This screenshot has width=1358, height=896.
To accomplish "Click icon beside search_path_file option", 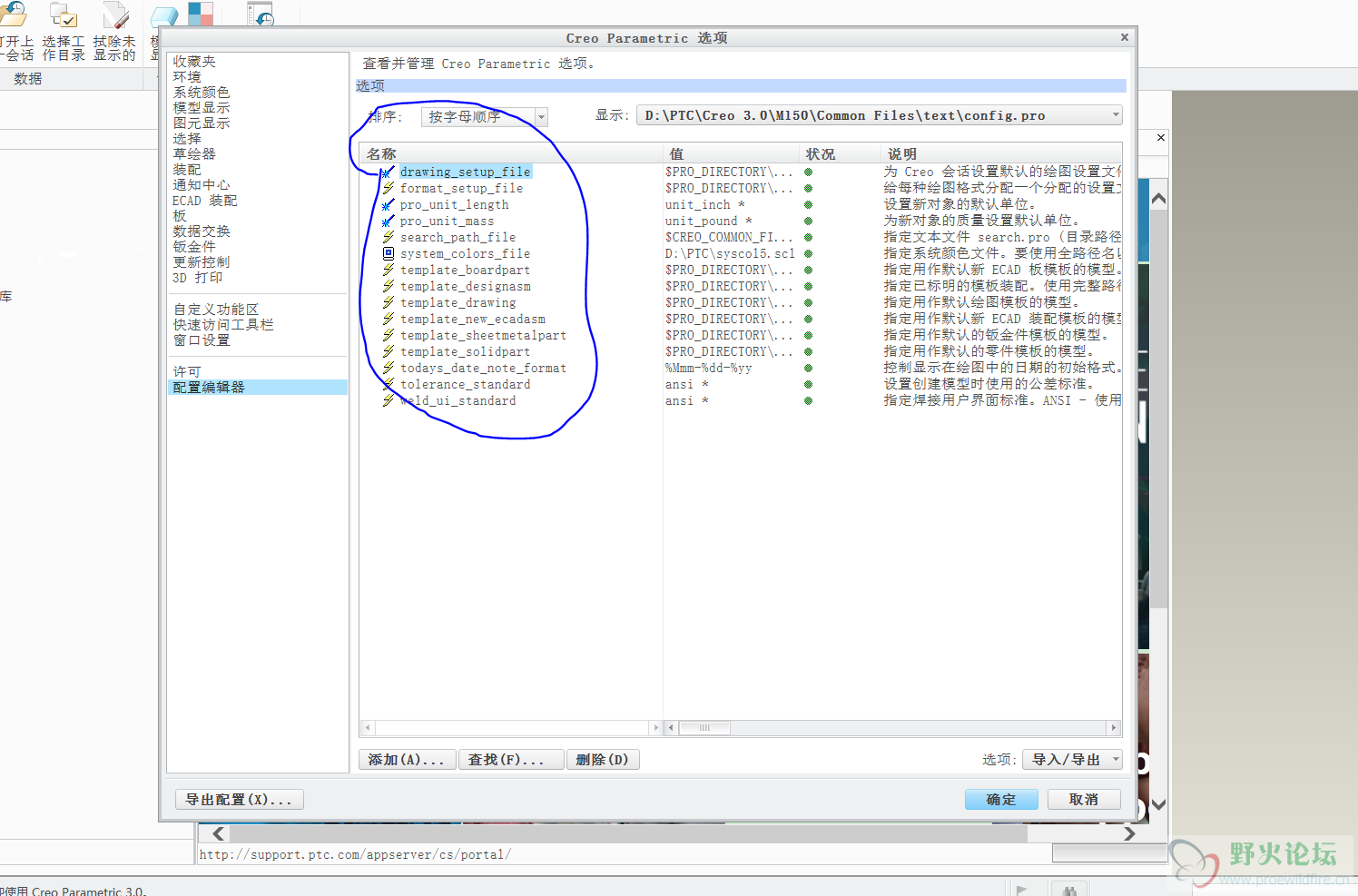I will pos(388,237).
